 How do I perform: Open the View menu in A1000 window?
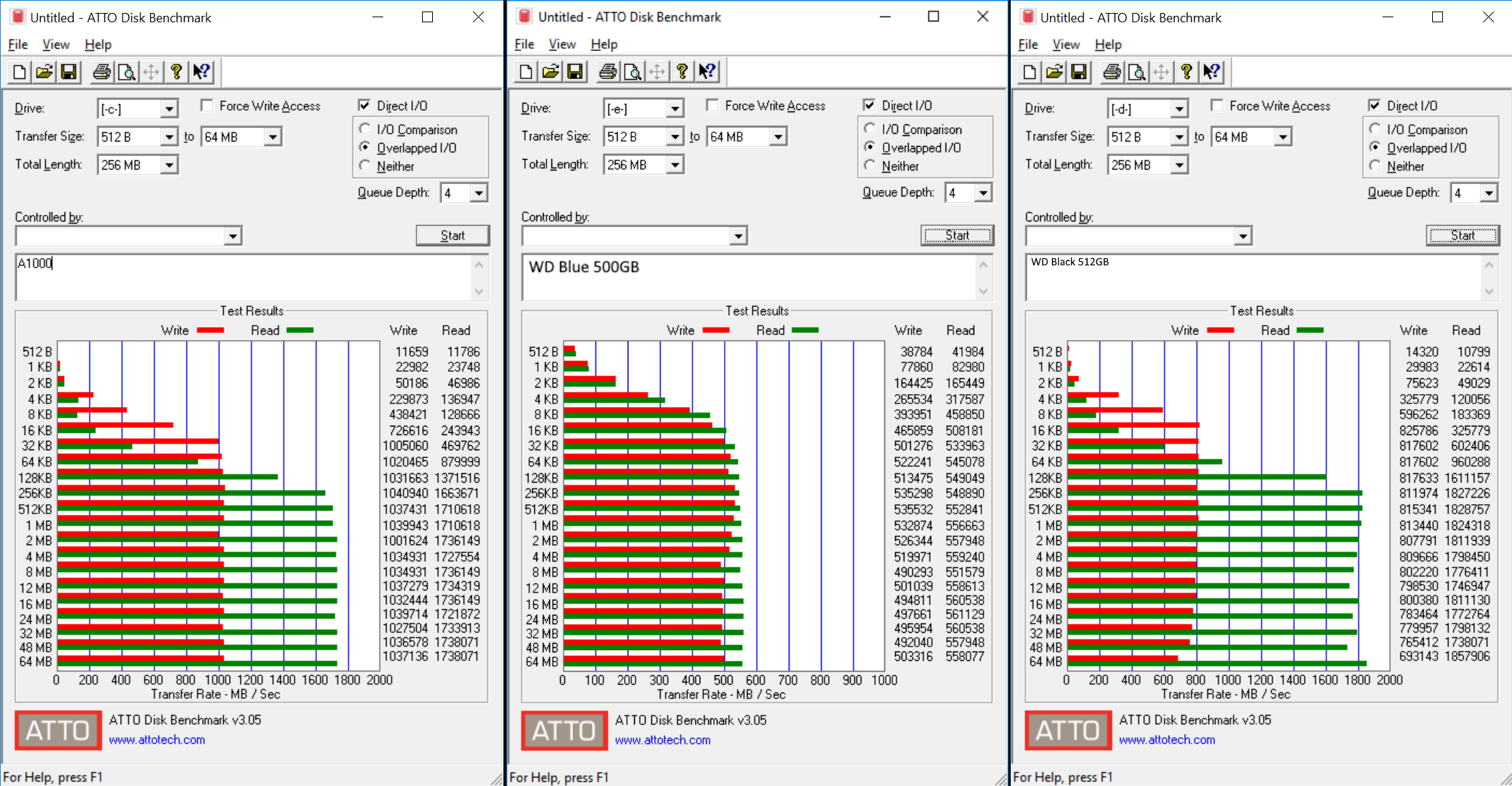pyautogui.click(x=55, y=45)
